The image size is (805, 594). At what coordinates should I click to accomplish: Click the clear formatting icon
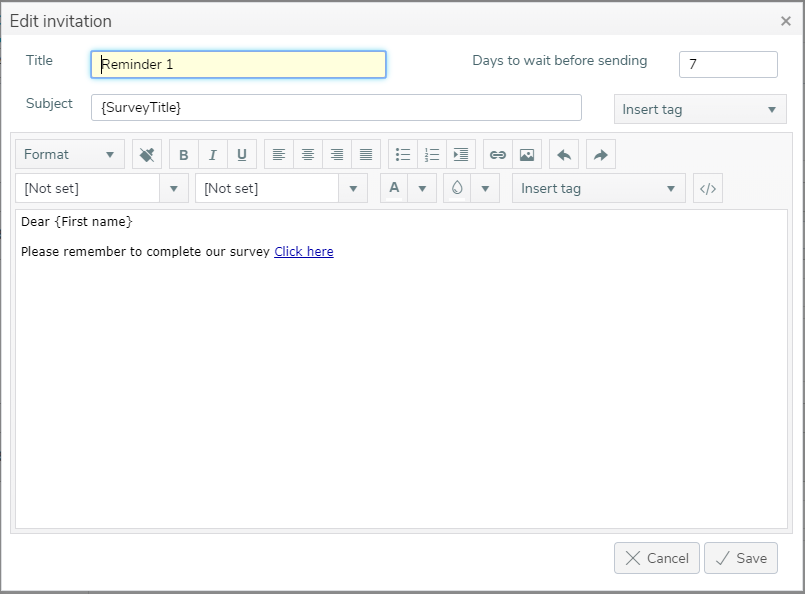pos(147,155)
